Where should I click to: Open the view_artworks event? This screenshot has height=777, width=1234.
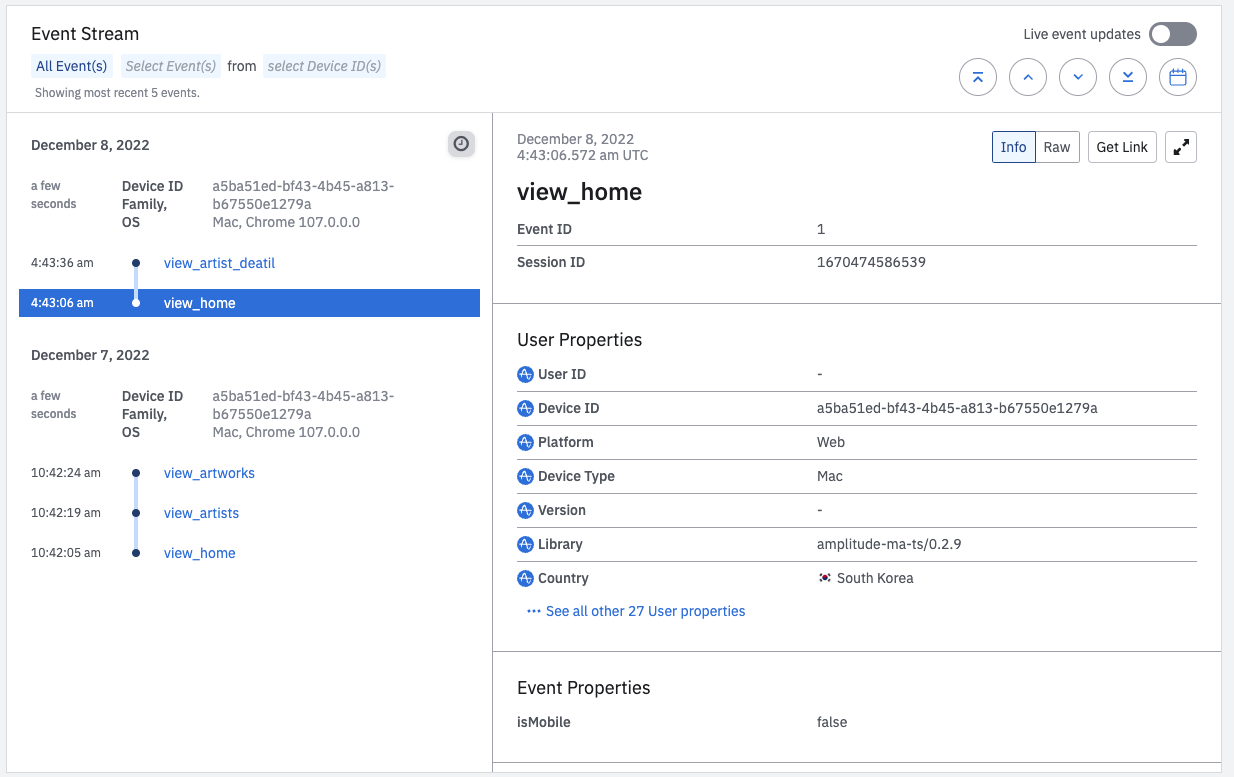[x=209, y=473]
